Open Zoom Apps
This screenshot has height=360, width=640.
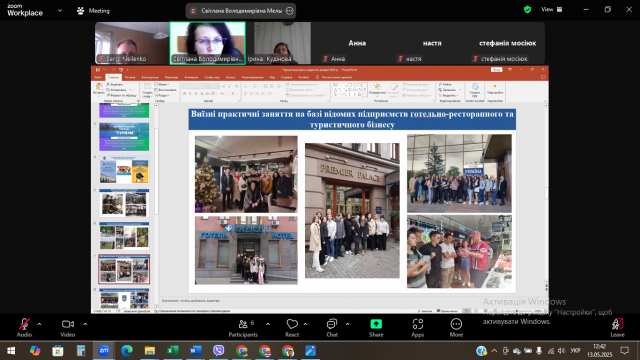(x=418, y=328)
